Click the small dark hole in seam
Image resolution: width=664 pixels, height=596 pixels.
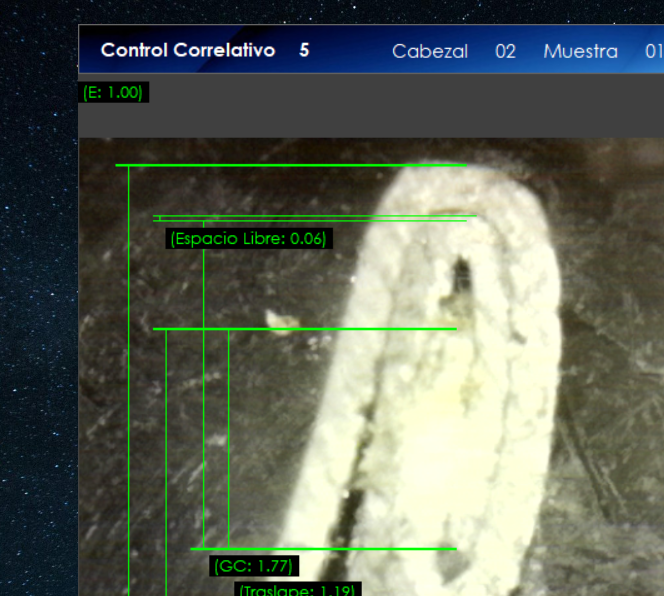462,273
